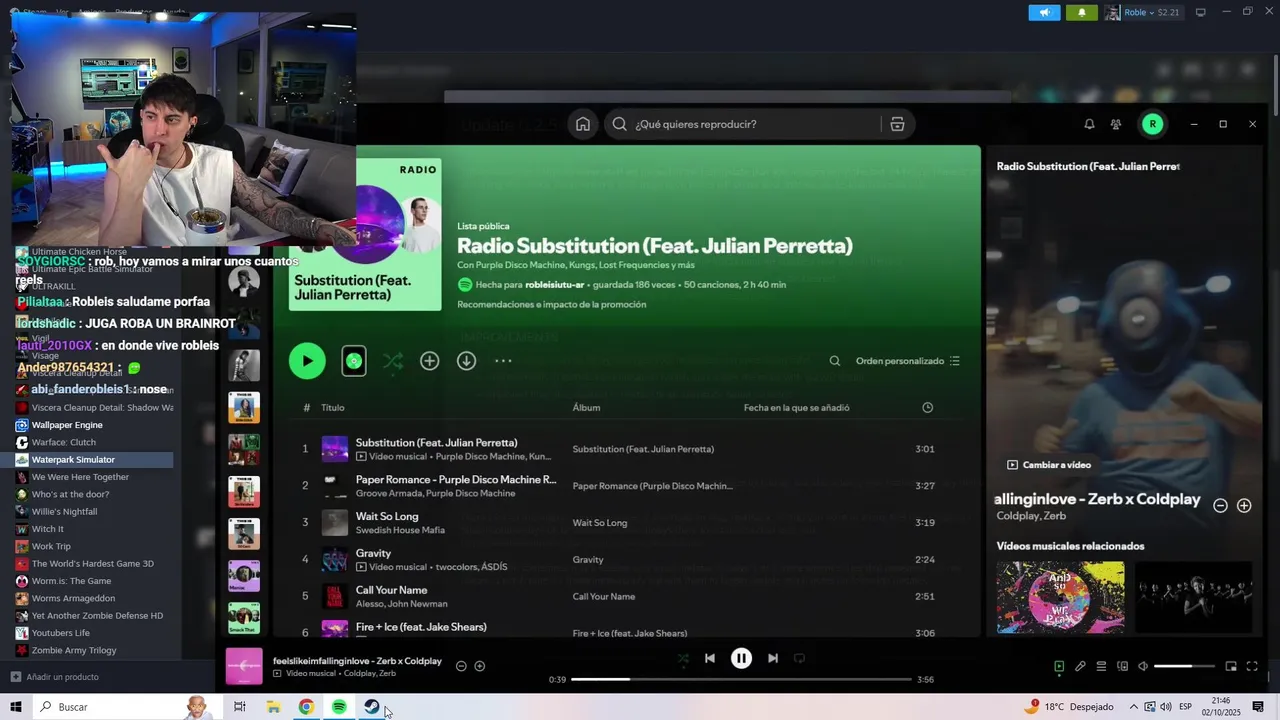Open miniplayer icon in player bar
This screenshot has height=720, width=1280.
tap(1231, 666)
